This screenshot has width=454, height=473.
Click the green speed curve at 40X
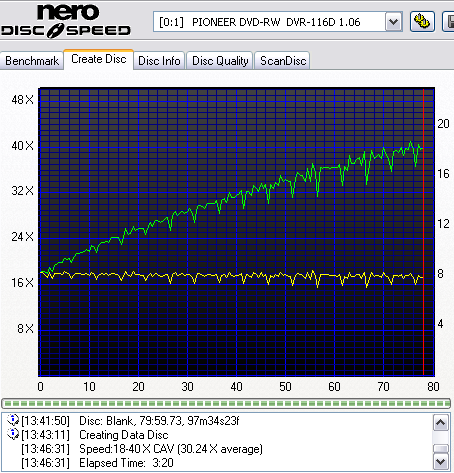pos(410,144)
